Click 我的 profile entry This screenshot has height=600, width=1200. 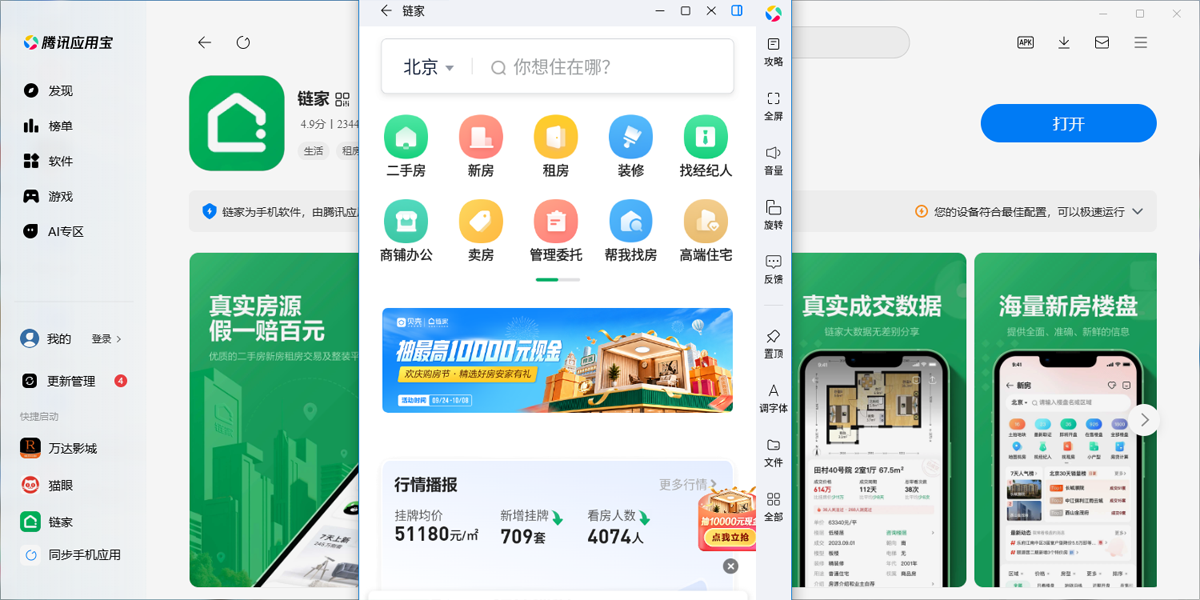coord(46,339)
